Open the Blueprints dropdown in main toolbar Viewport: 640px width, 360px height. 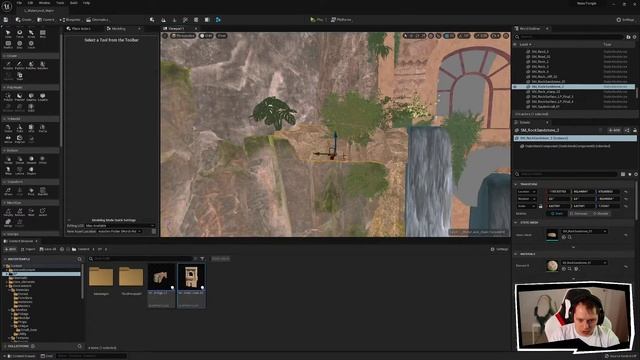click(70, 20)
